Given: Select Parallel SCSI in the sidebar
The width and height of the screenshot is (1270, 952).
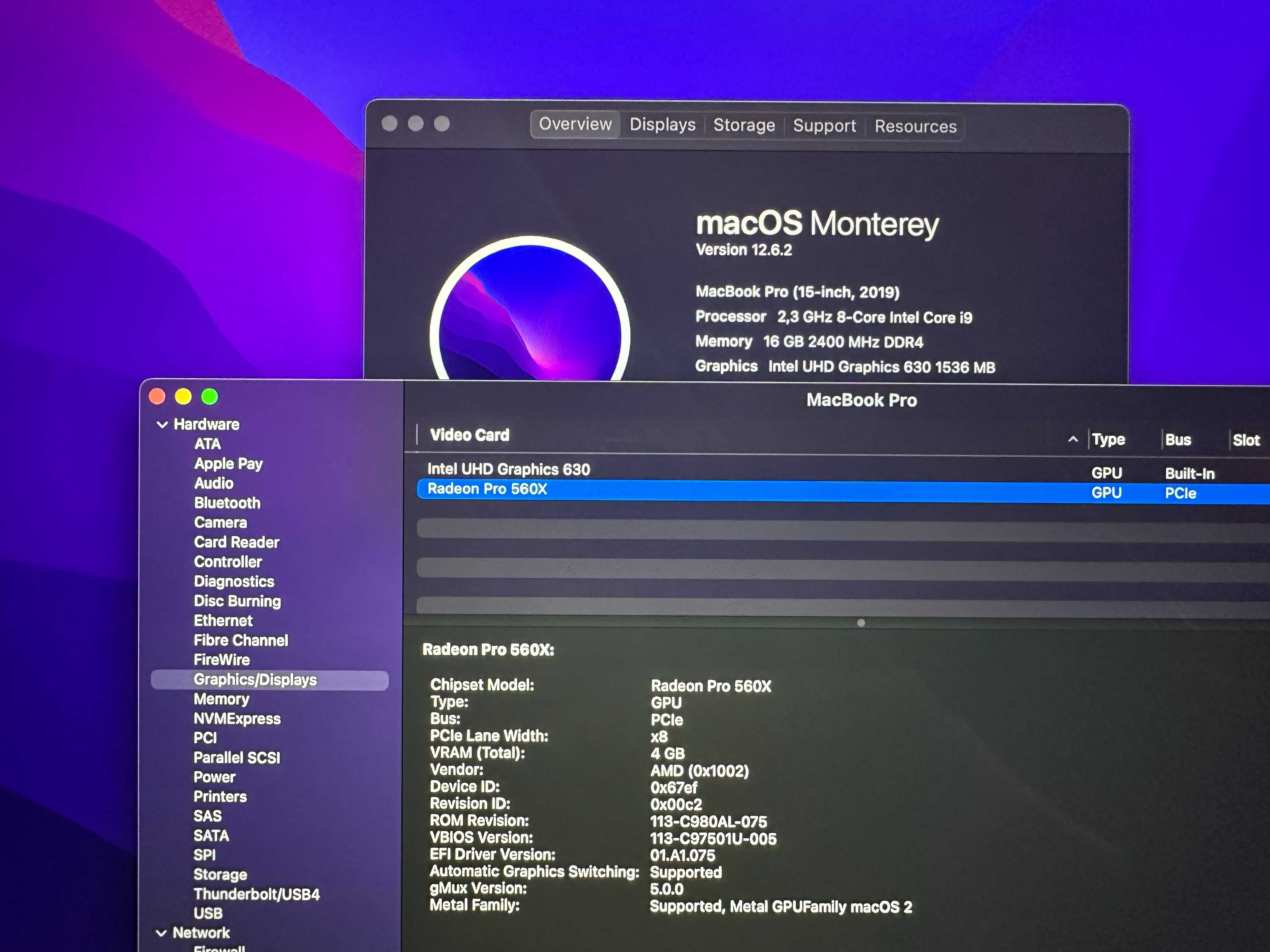Looking at the screenshot, I should [237, 757].
